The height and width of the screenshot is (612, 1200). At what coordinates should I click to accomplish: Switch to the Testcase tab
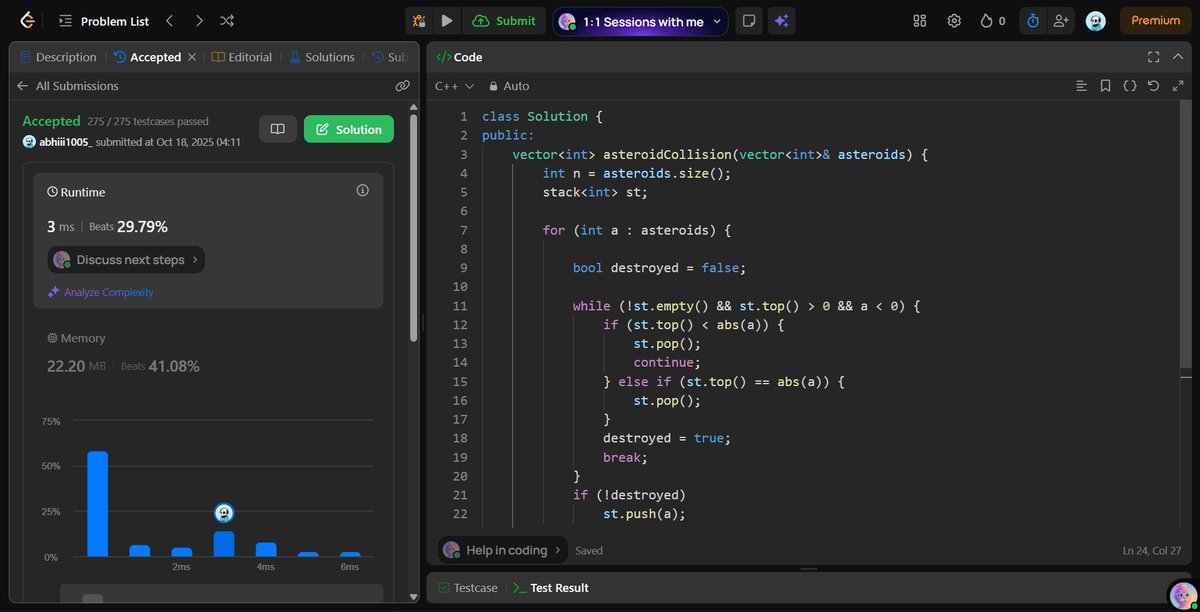467,588
